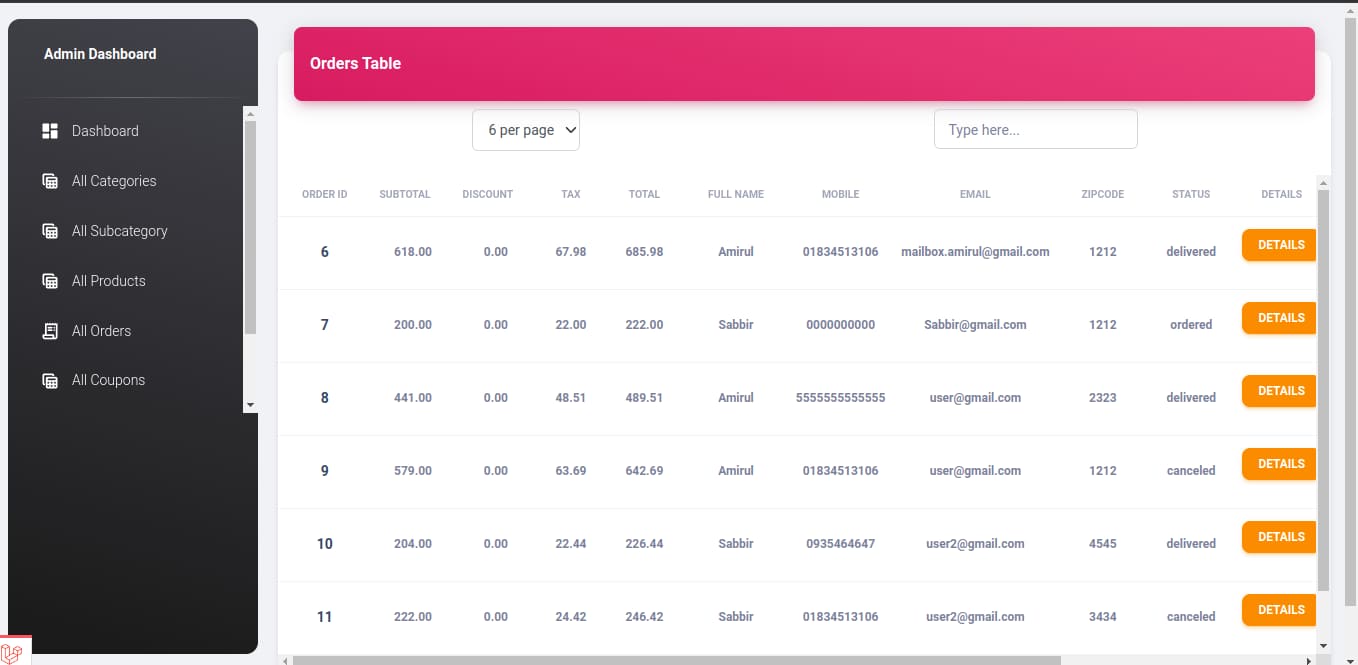Select 'Dashboard' in the sidebar menu
This screenshot has height=665, width=1358.
click(x=105, y=130)
